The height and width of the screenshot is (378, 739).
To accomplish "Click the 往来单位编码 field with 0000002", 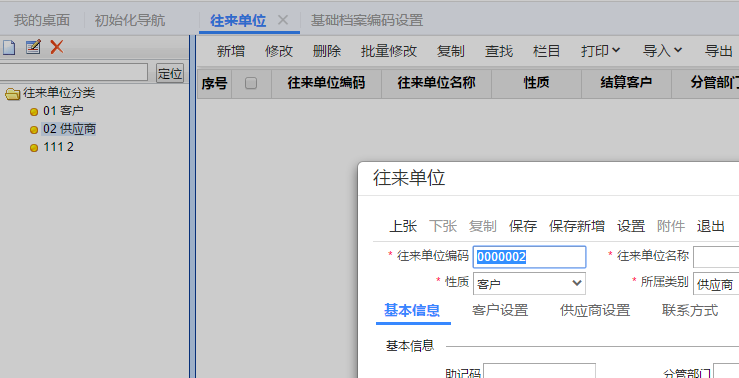I will (529, 257).
